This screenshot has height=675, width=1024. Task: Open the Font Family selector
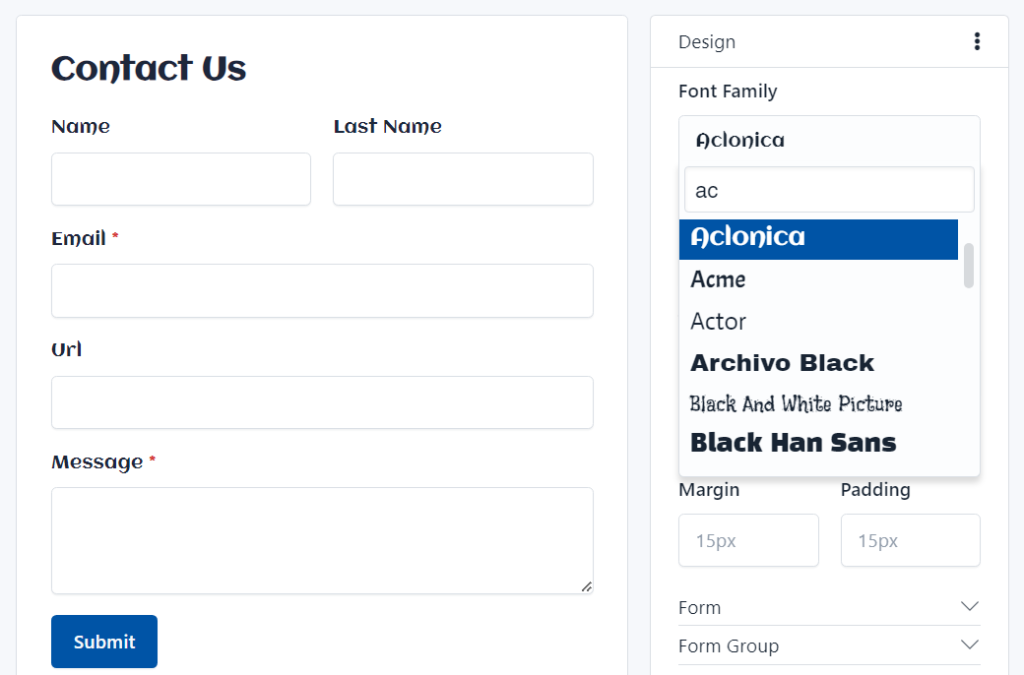click(828, 140)
